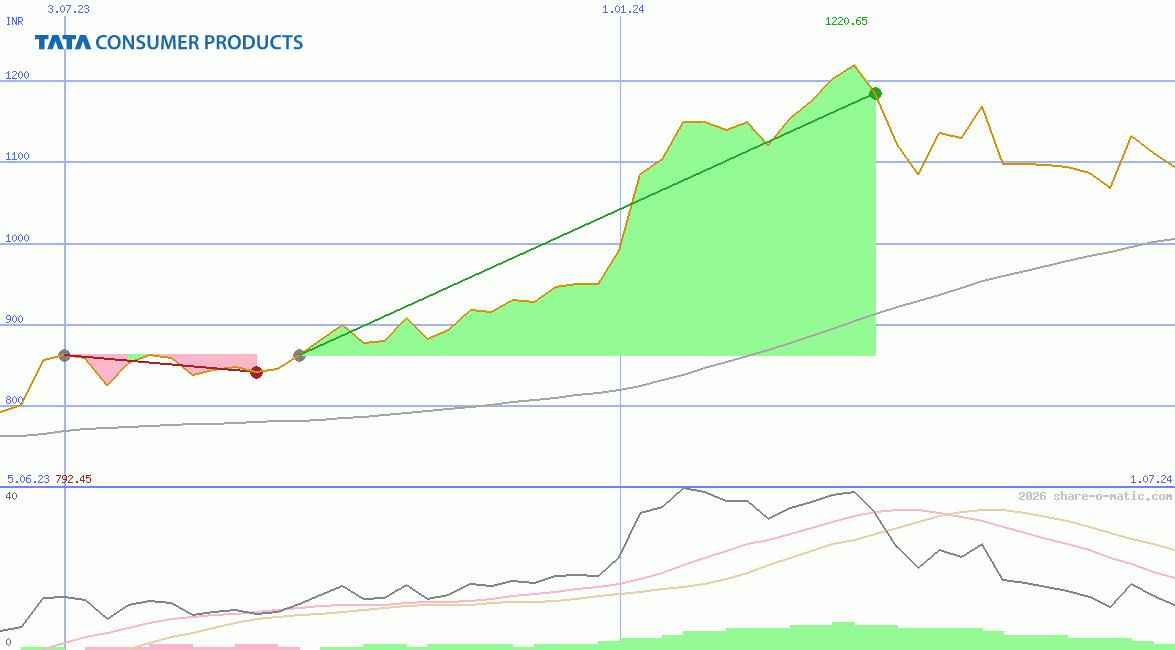
Task: Click the INR currency label
Action: pos(15,21)
